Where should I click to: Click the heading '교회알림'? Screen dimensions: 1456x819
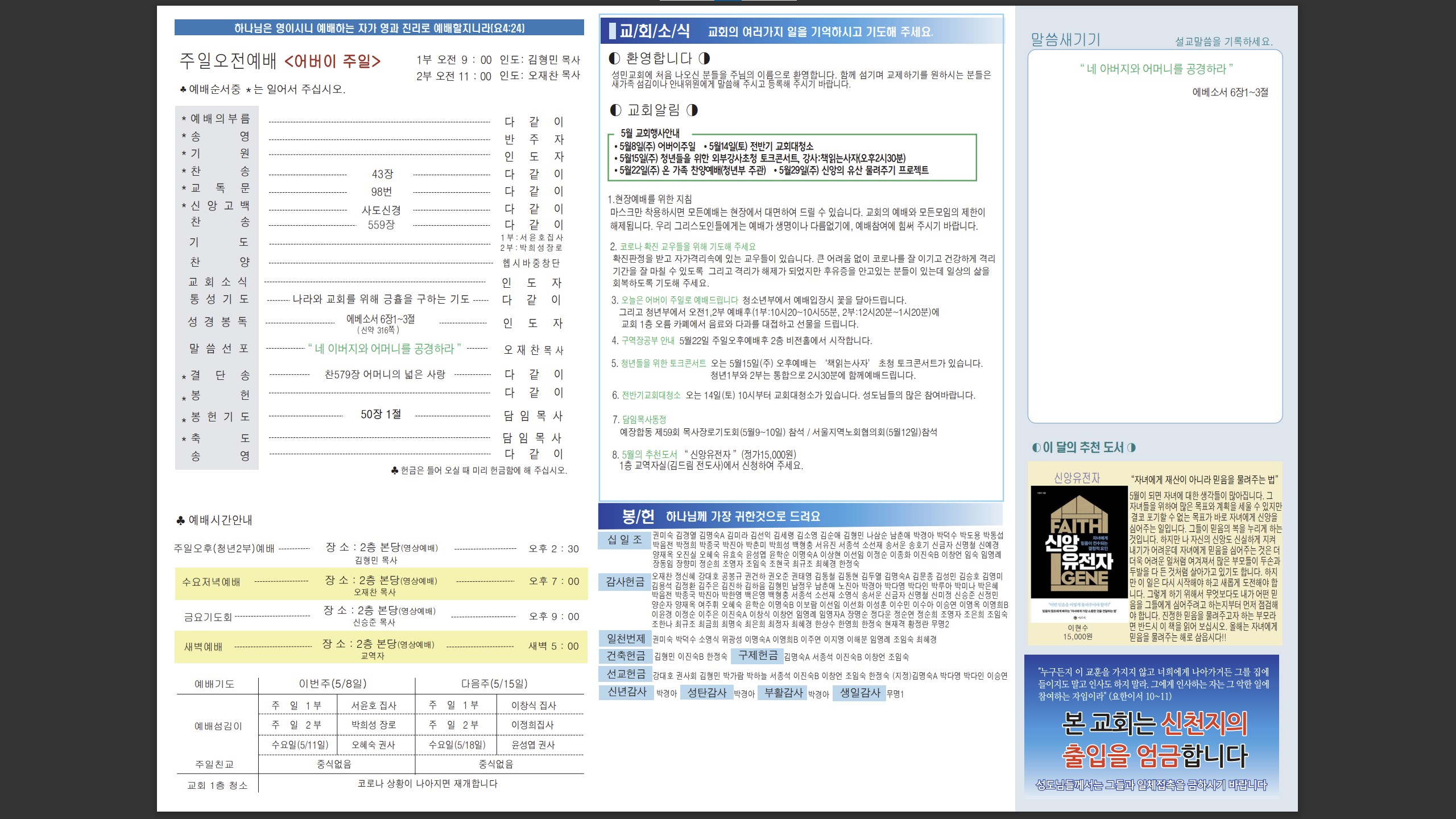click(x=653, y=110)
